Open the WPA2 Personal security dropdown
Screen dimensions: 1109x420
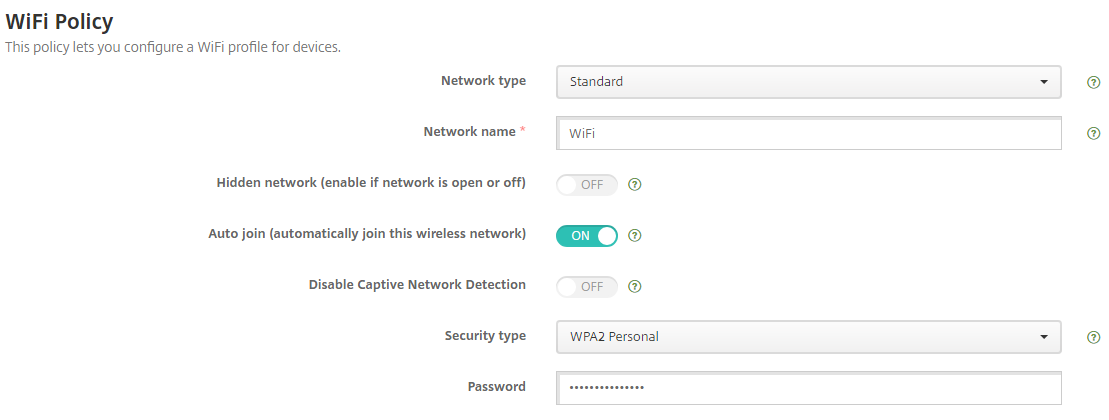[x=808, y=337]
